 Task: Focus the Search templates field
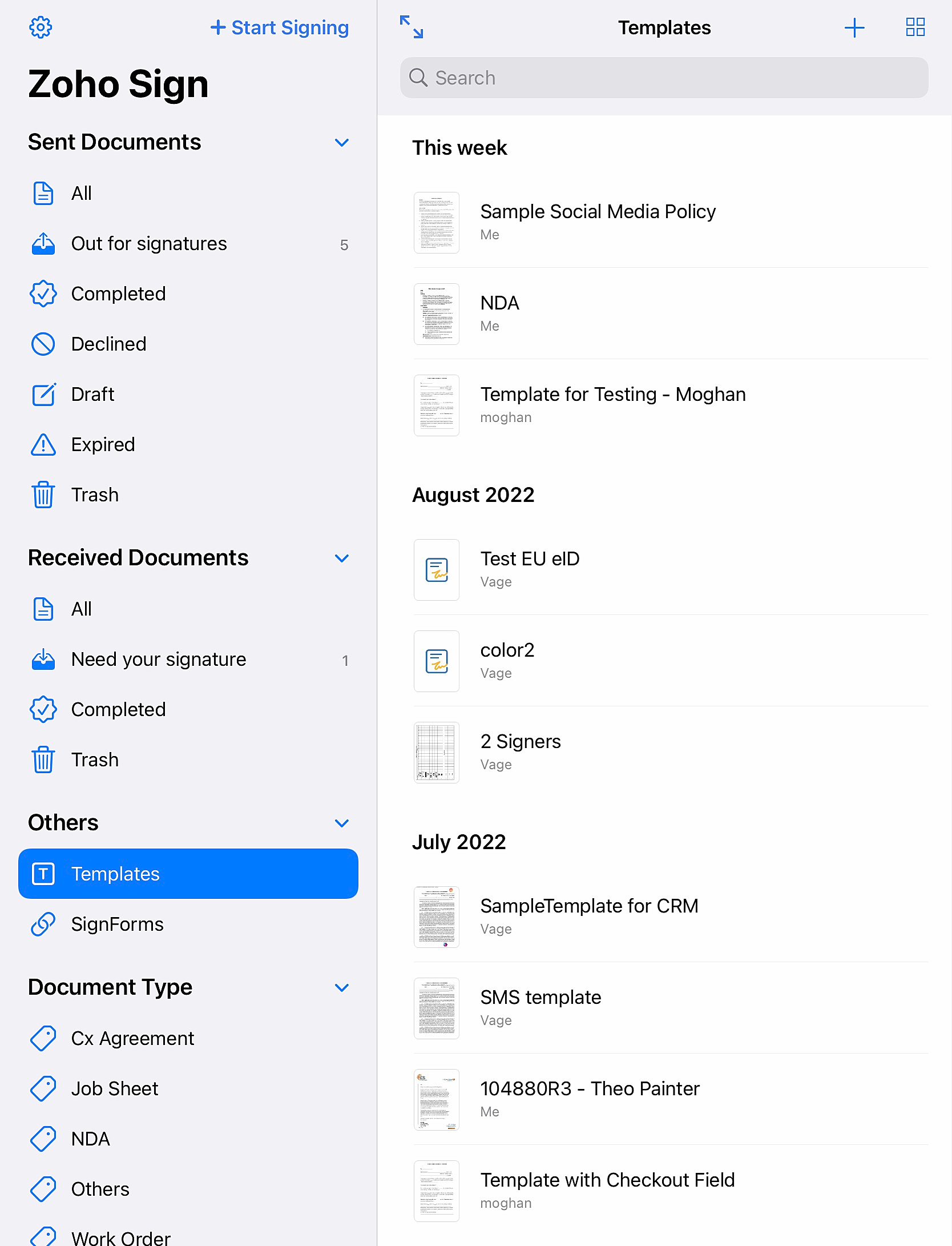click(664, 78)
